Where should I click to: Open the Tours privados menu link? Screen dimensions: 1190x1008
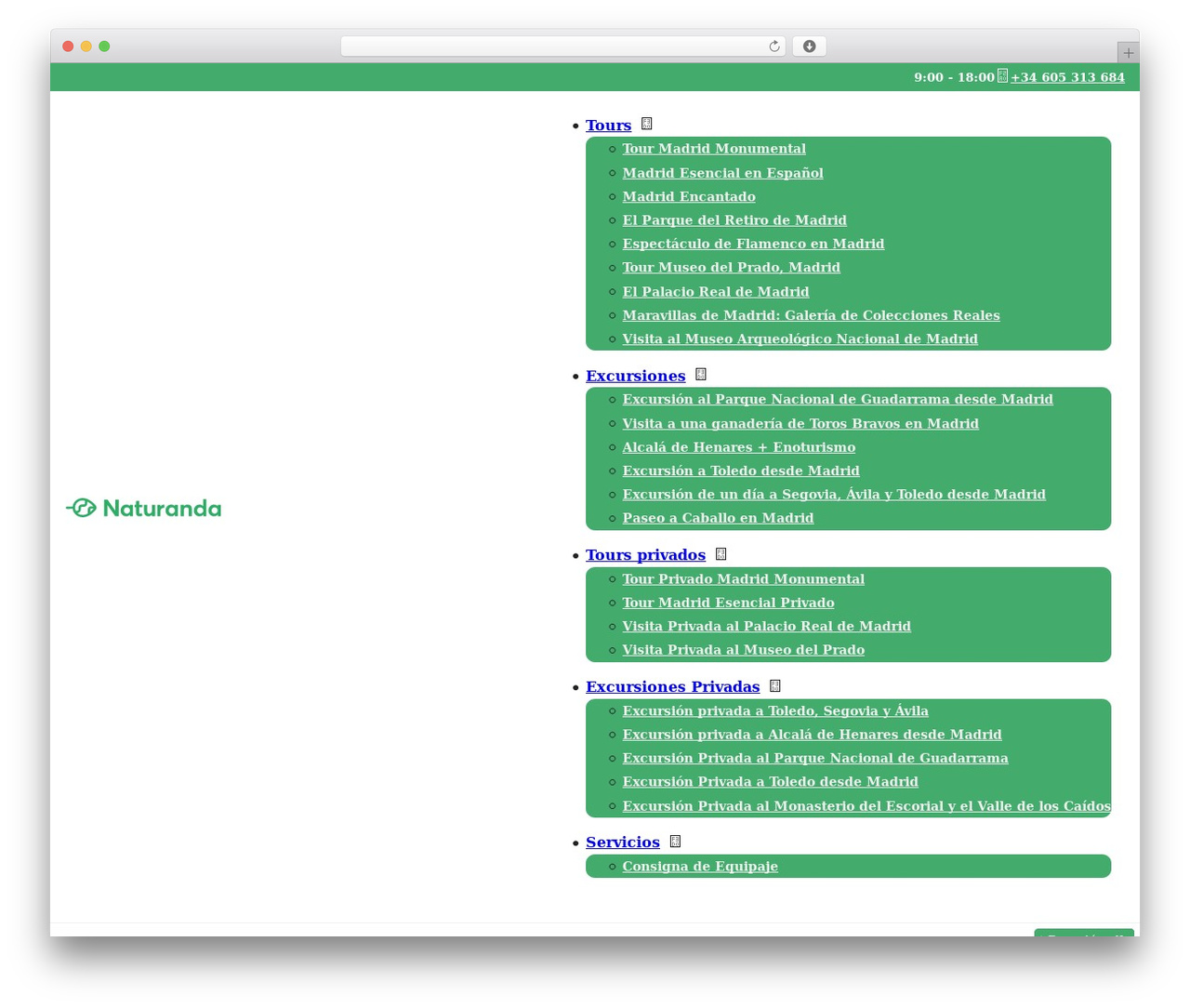[645, 555]
